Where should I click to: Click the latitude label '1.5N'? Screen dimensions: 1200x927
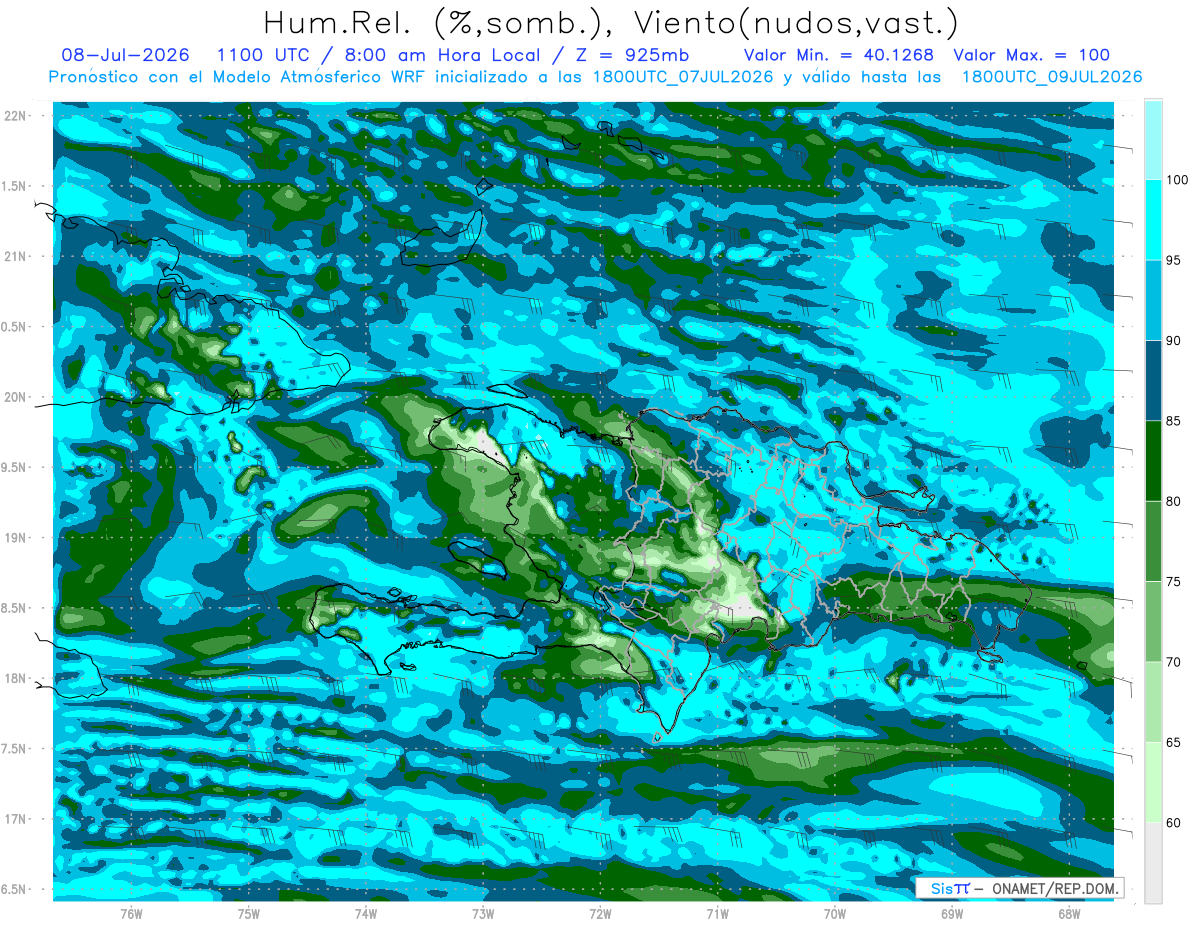point(16,186)
